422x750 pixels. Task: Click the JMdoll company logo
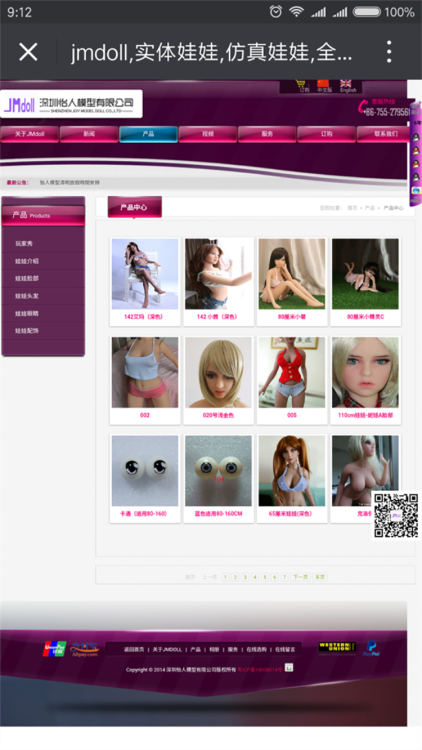[x=71, y=104]
